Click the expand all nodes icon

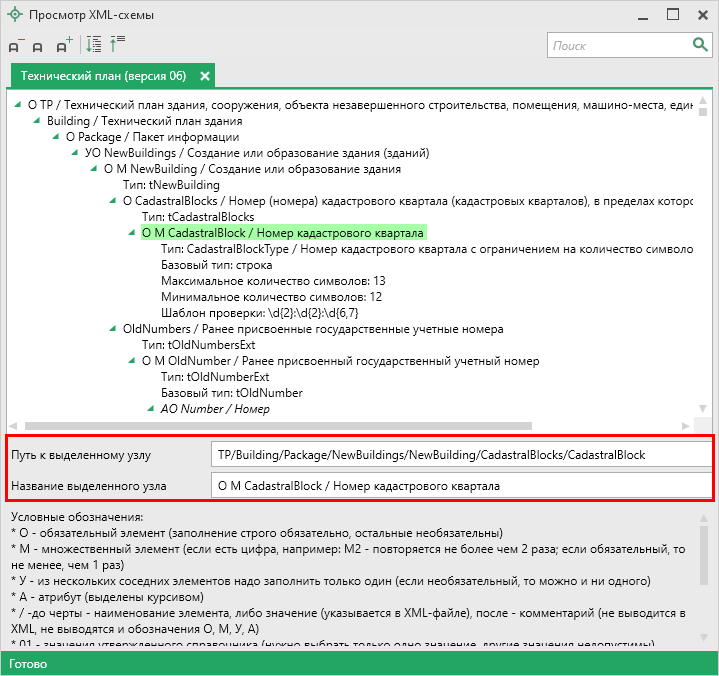[x=94, y=45]
